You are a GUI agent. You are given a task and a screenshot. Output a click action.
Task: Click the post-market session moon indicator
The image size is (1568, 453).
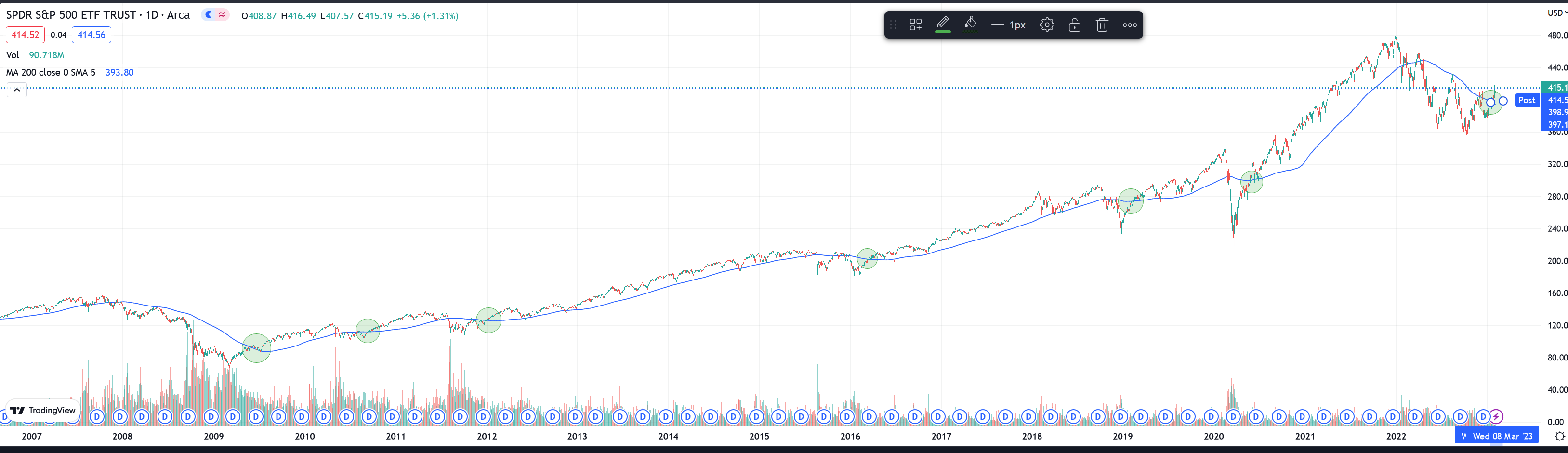pos(209,15)
